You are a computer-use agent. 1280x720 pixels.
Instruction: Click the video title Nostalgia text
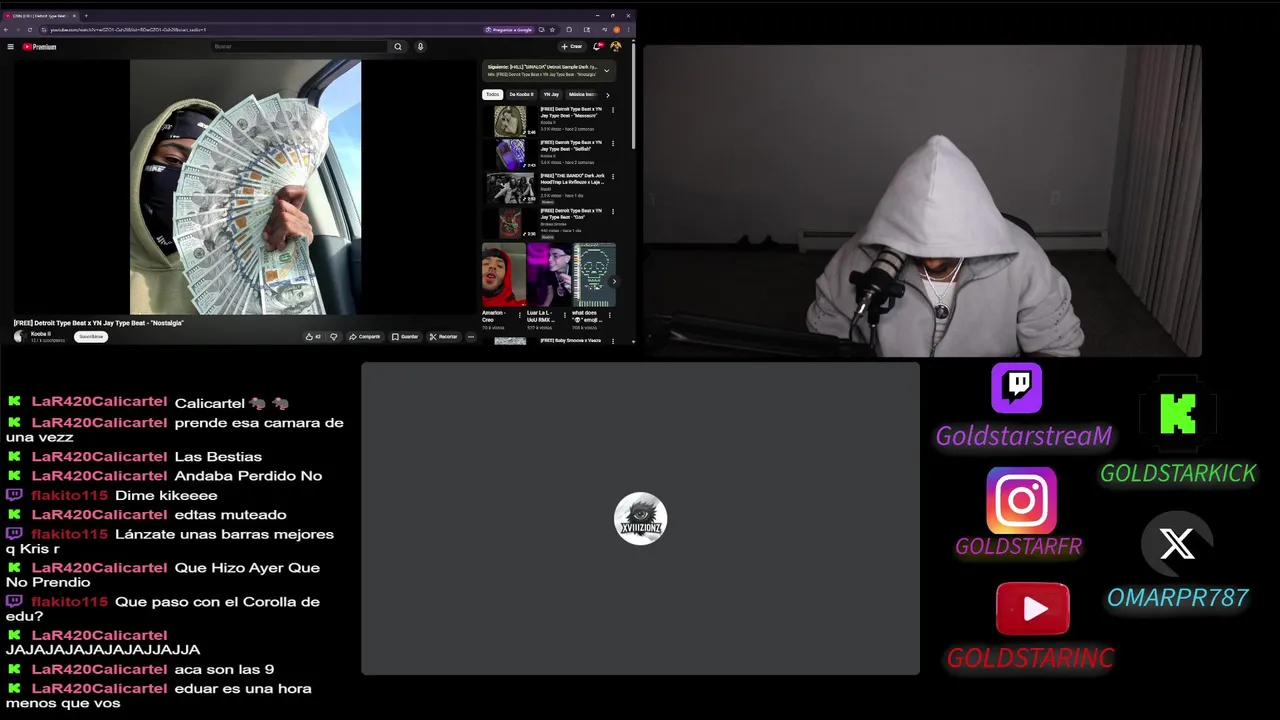point(99,323)
